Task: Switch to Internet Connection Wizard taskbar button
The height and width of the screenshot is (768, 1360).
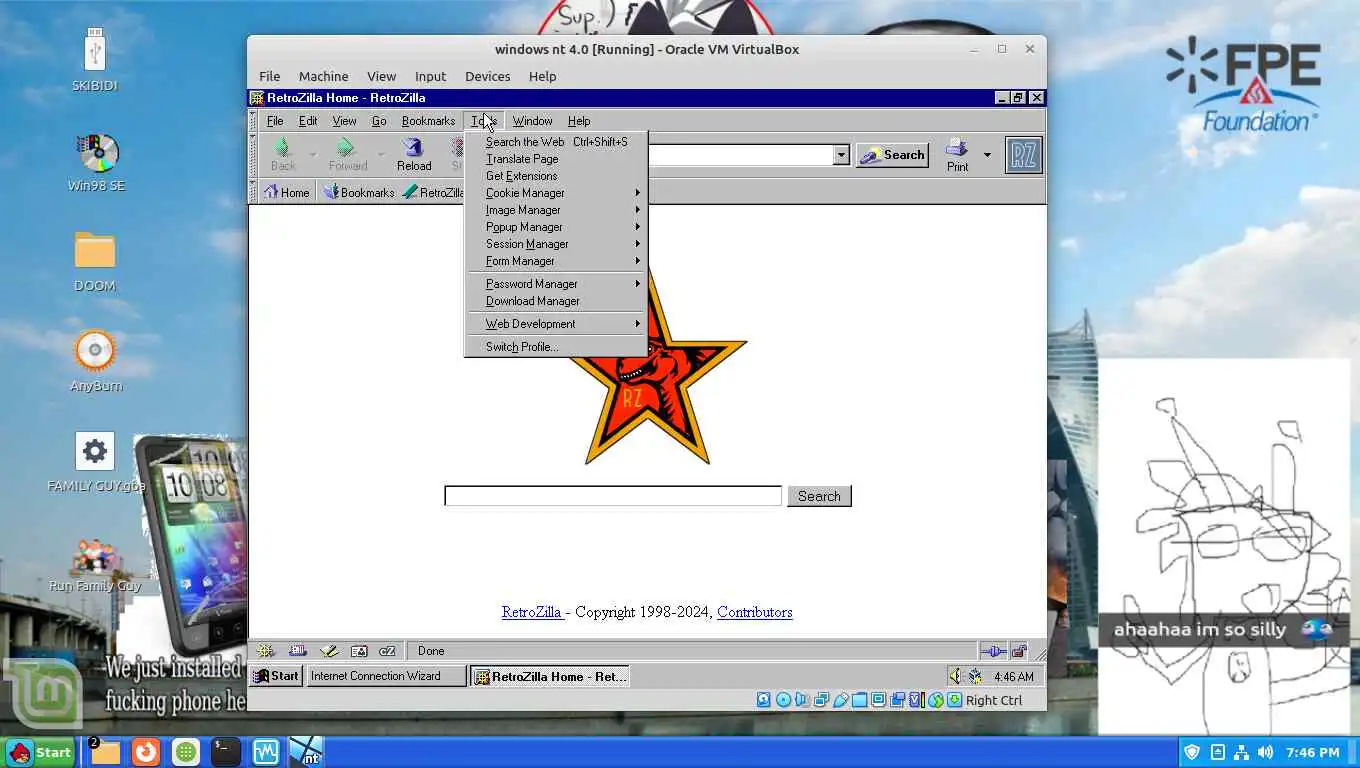Action: (x=386, y=676)
